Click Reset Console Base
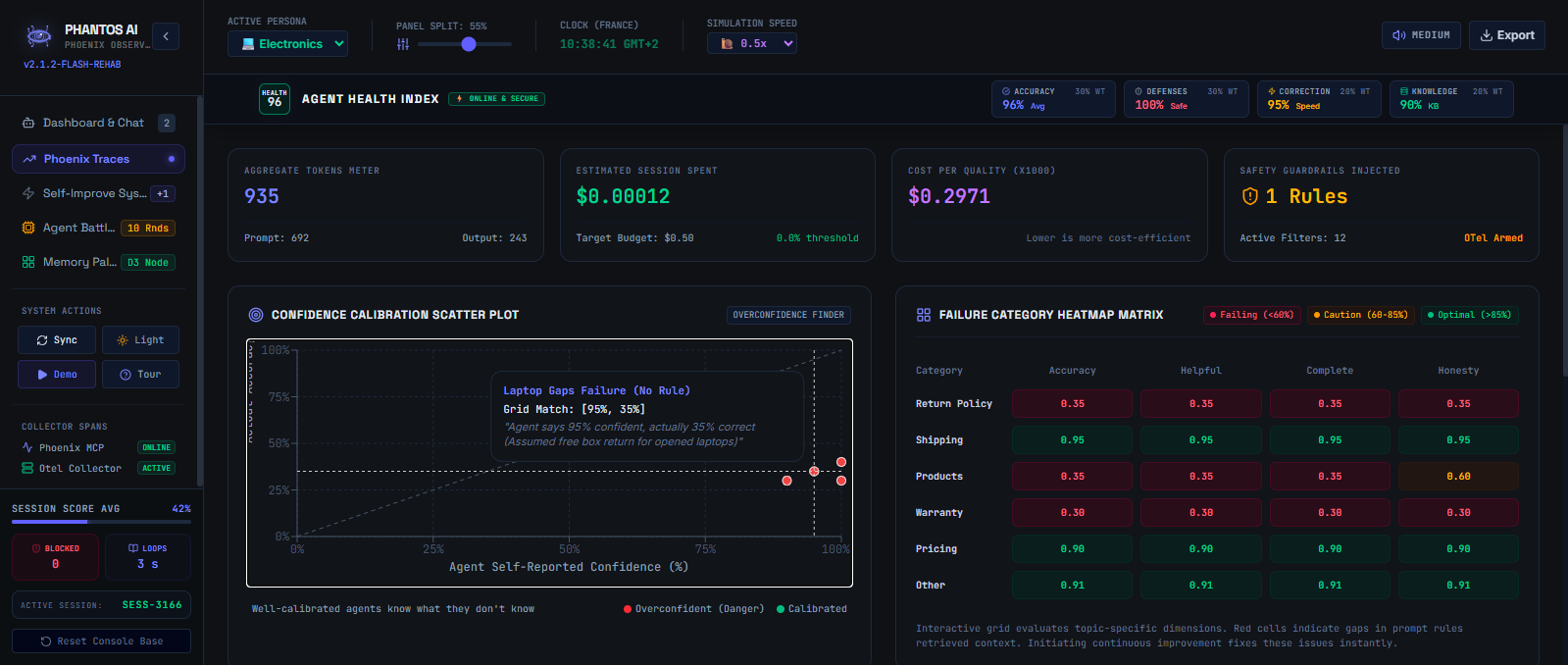The width and height of the screenshot is (1568, 666). (x=101, y=641)
